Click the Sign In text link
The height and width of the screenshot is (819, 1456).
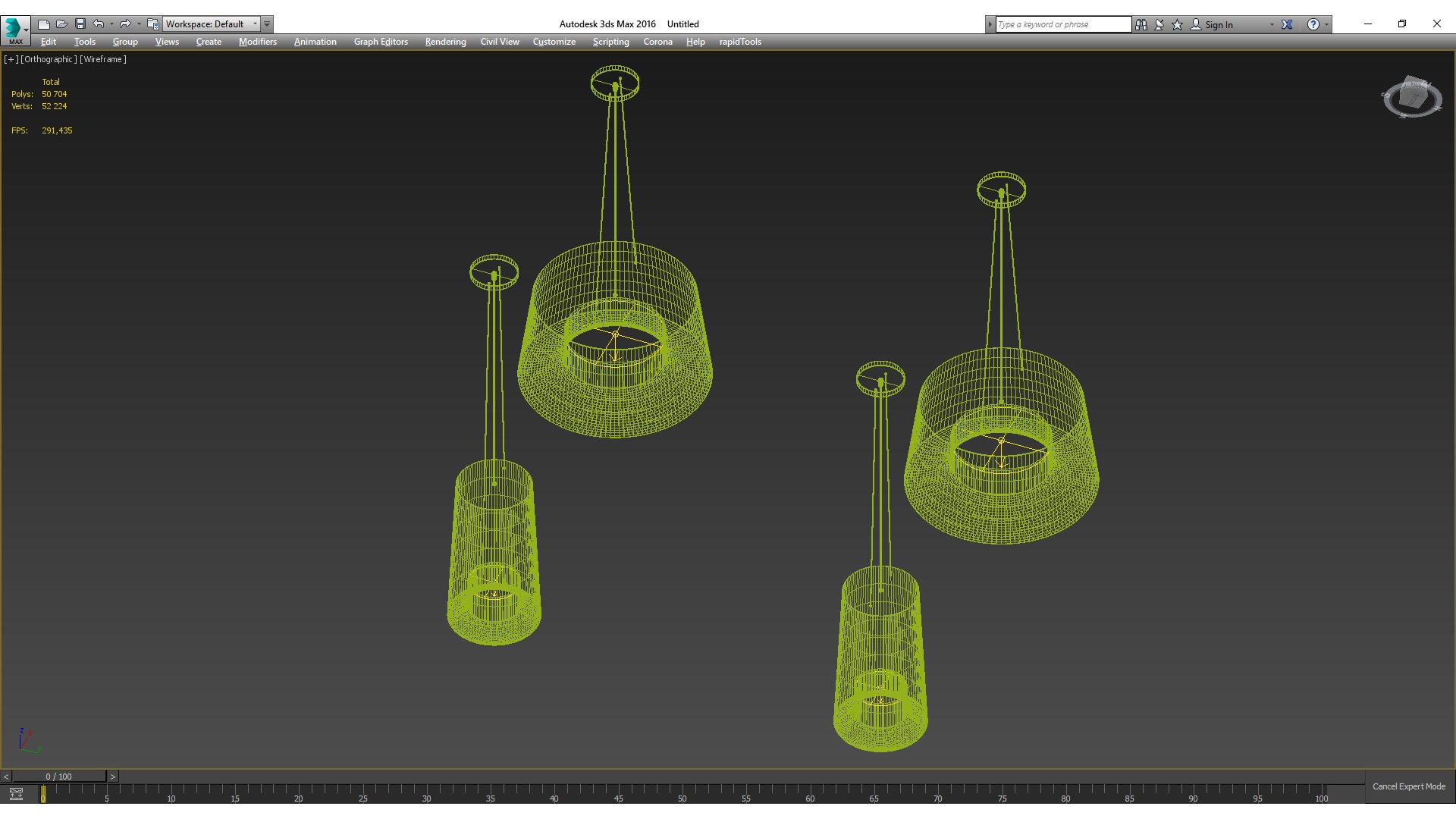pyautogui.click(x=1219, y=25)
